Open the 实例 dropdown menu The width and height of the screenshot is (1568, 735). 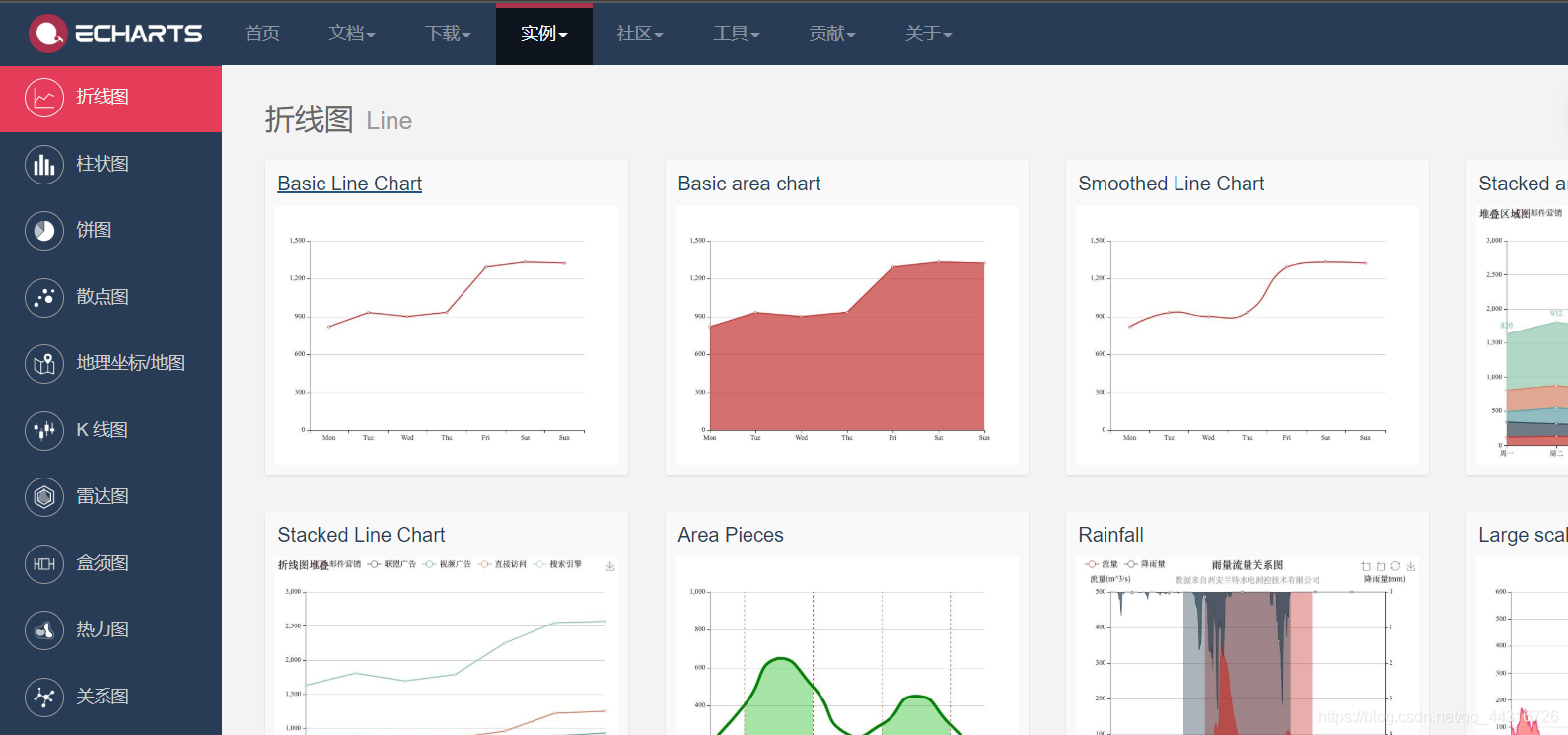[544, 34]
